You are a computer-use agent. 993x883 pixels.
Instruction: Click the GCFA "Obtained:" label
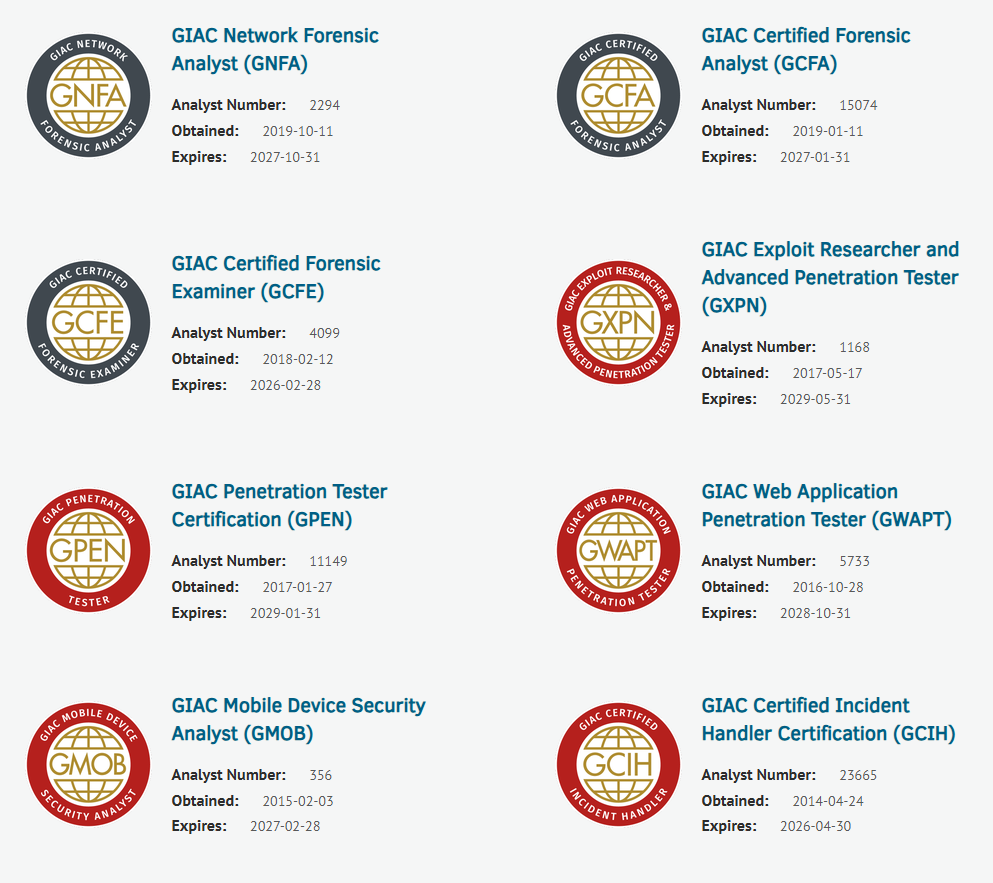point(735,131)
